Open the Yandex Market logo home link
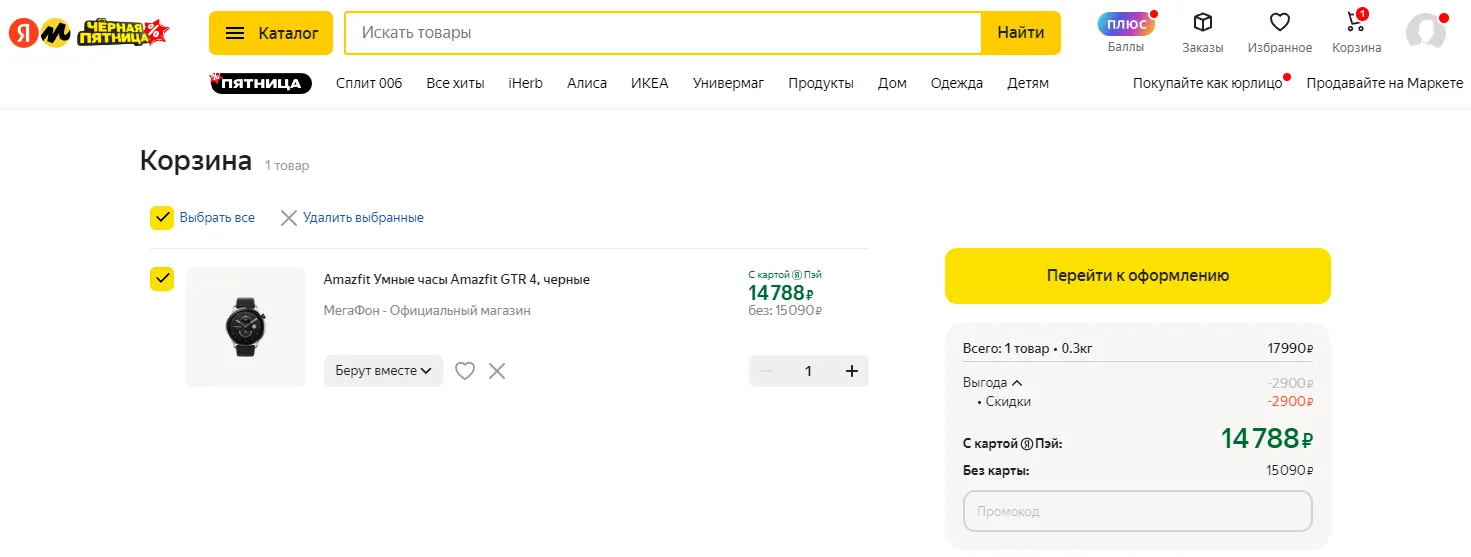The height and width of the screenshot is (557, 1471). tap(40, 33)
